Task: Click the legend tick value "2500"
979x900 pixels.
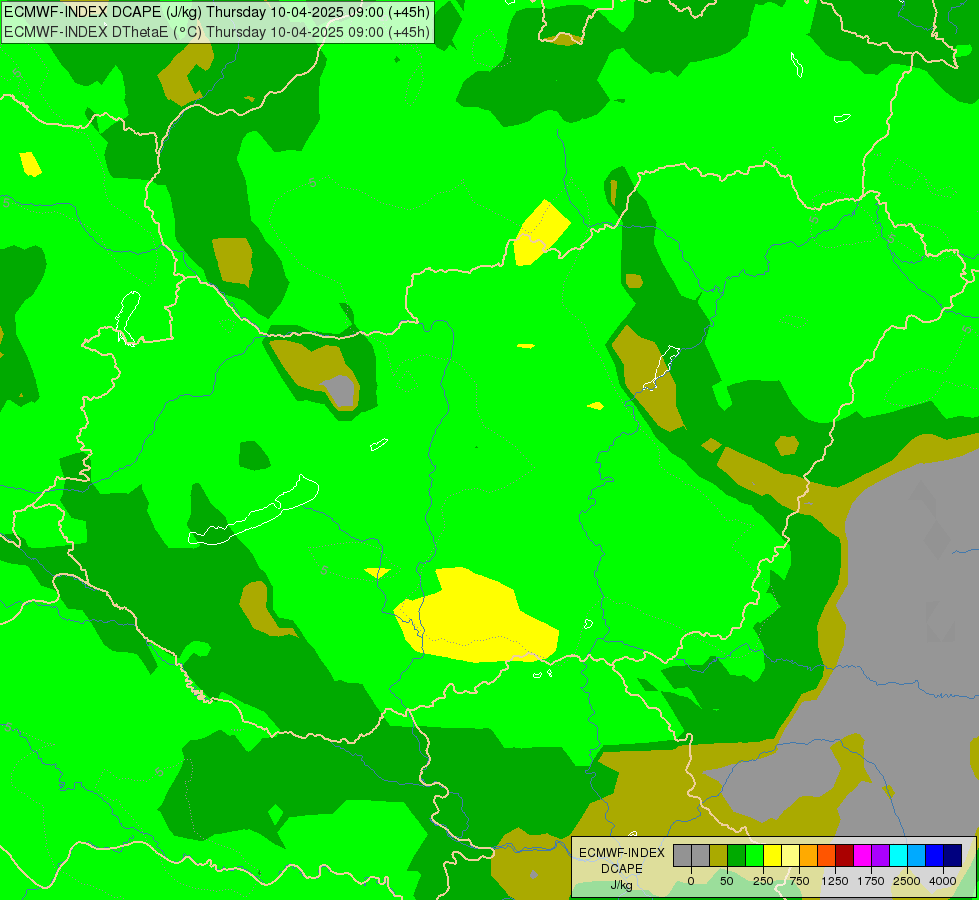Action: point(907,881)
